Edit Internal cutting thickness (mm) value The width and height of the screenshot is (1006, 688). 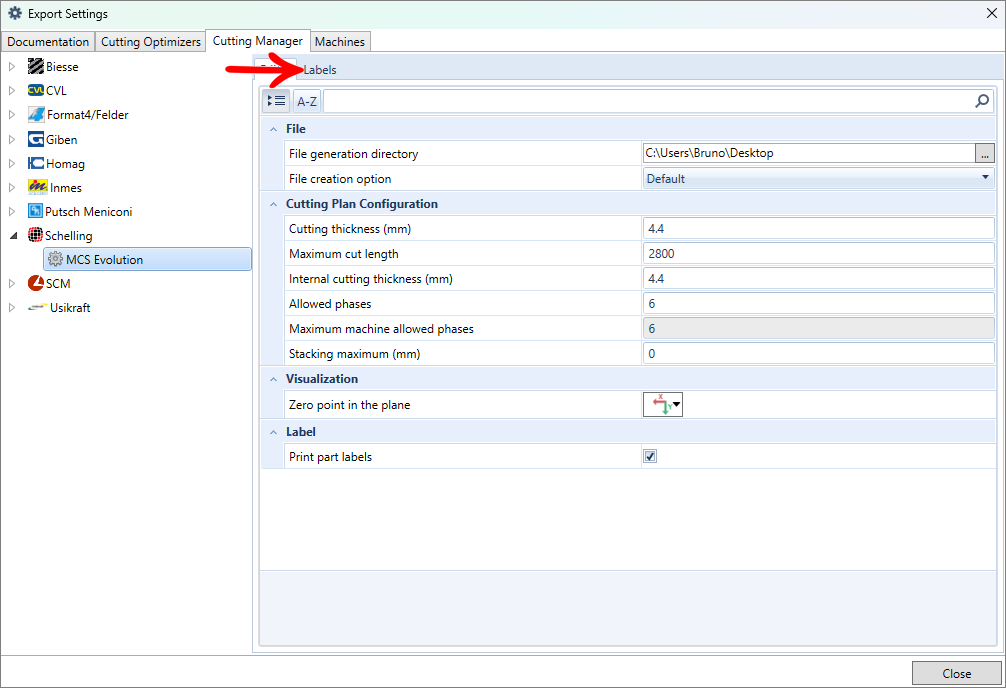click(x=819, y=279)
